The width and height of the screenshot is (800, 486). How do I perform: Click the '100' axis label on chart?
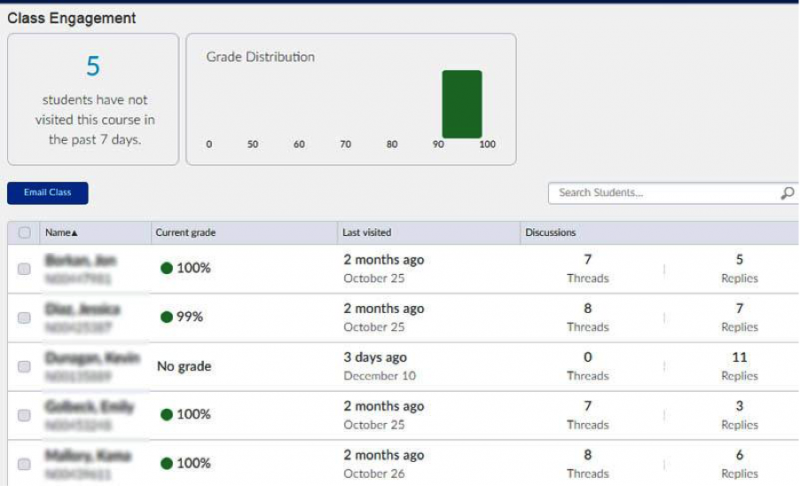[x=487, y=144]
